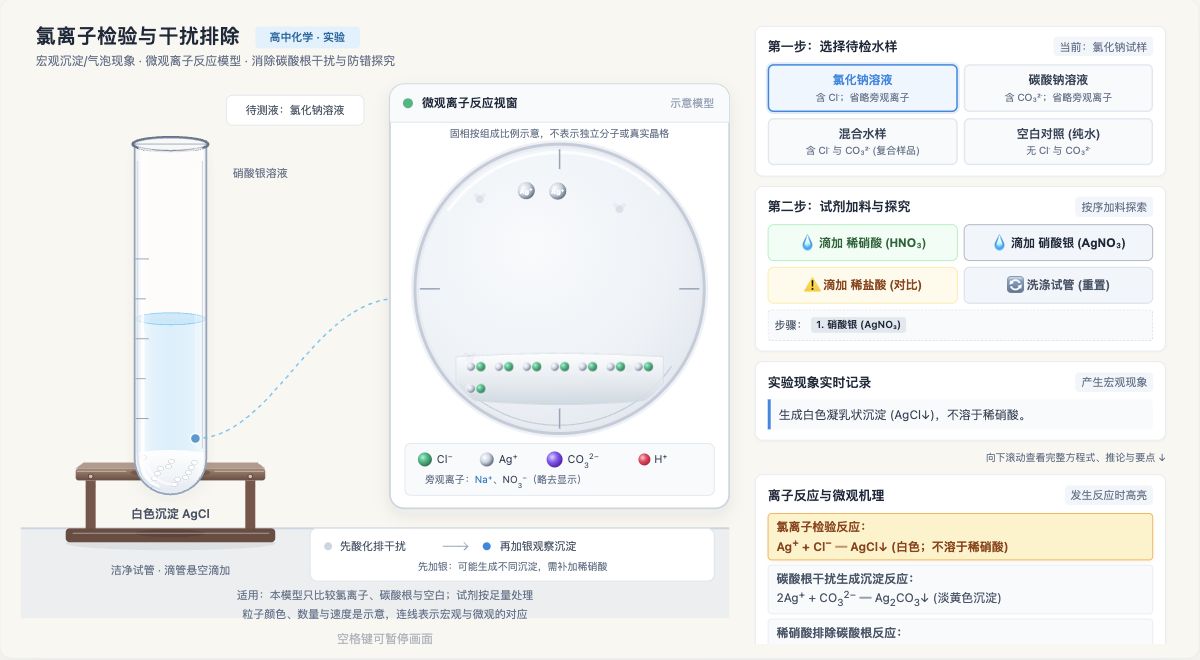1200x660 pixels.
Task: Select the 碳酸钠溶液 water sample
Action: pyautogui.click(x=1058, y=88)
